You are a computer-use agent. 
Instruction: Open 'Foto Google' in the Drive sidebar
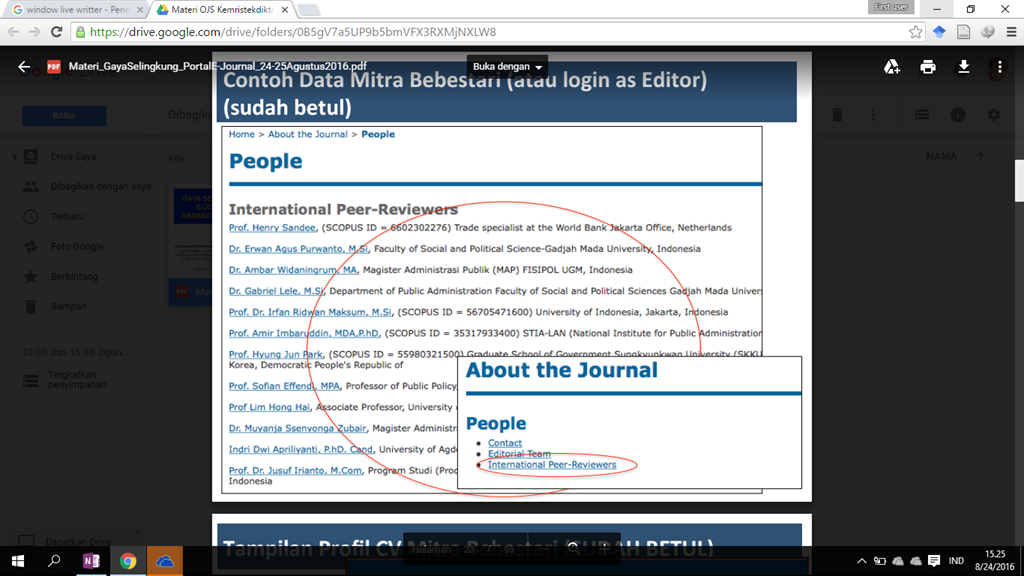coord(77,247)
